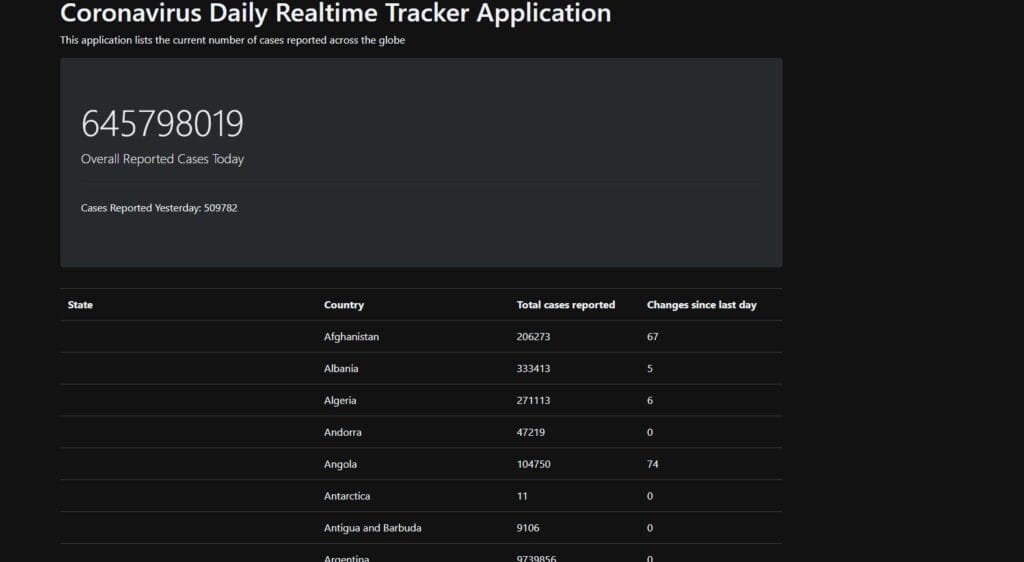Image resolution: width=1024 pixels, height=562 pixels.
Task: Click Andorra's total cases value 47219
Action: pos(531,433)
